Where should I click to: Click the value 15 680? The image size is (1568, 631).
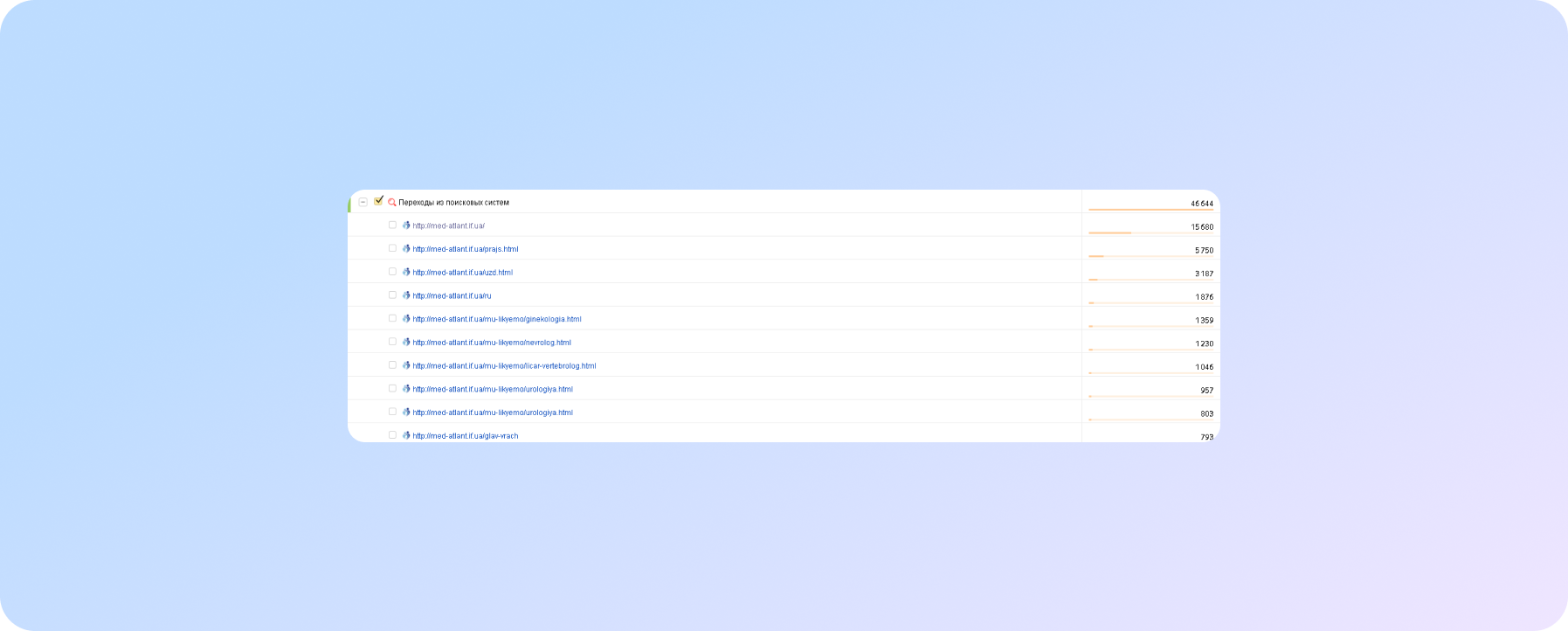[x=1202, y=227]
